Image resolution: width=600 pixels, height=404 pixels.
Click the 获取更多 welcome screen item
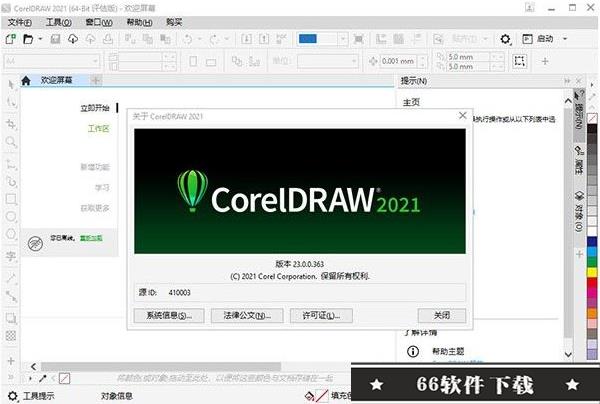95,208
